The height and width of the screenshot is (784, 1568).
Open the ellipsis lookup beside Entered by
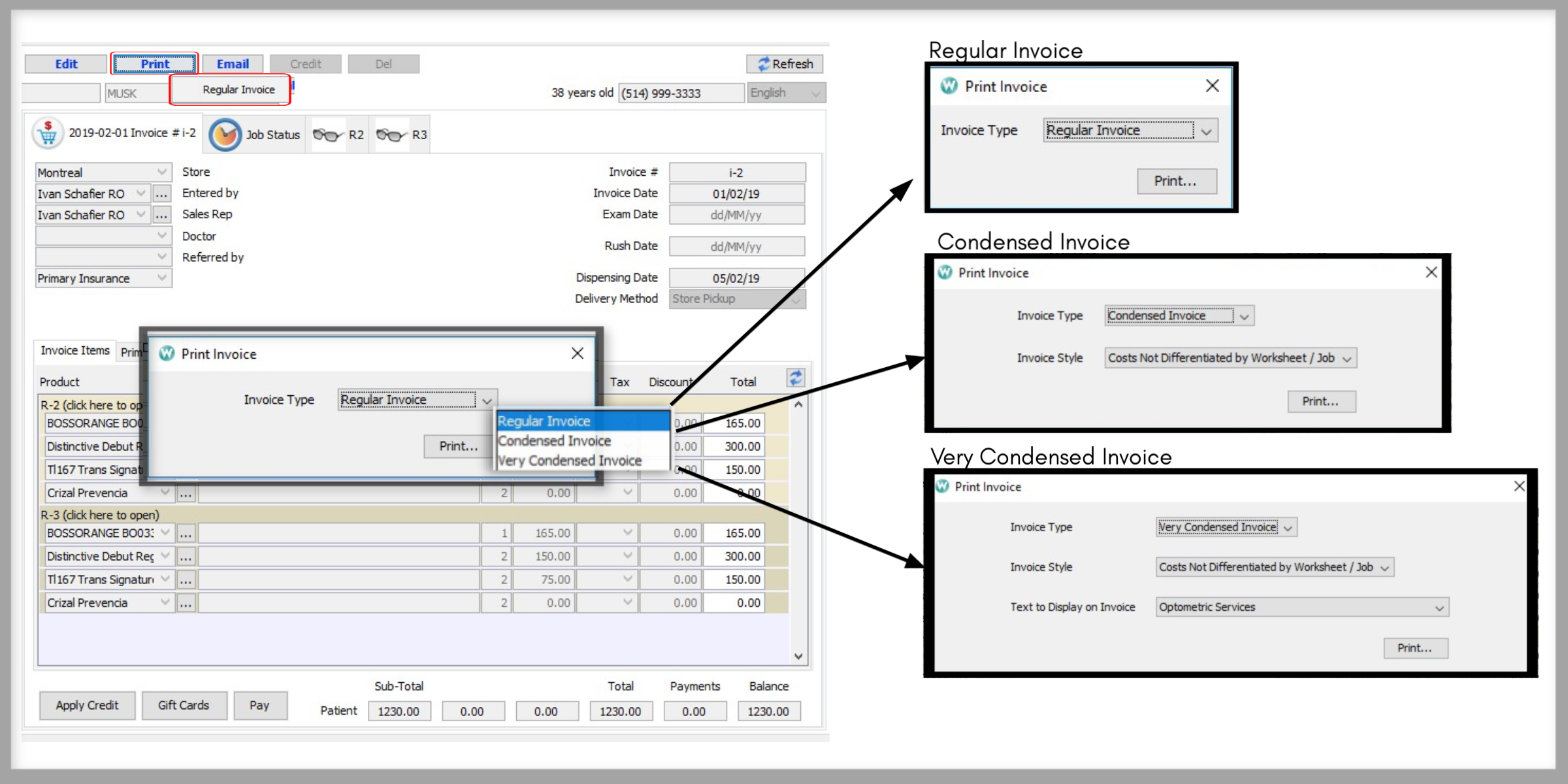coord(161,193)
